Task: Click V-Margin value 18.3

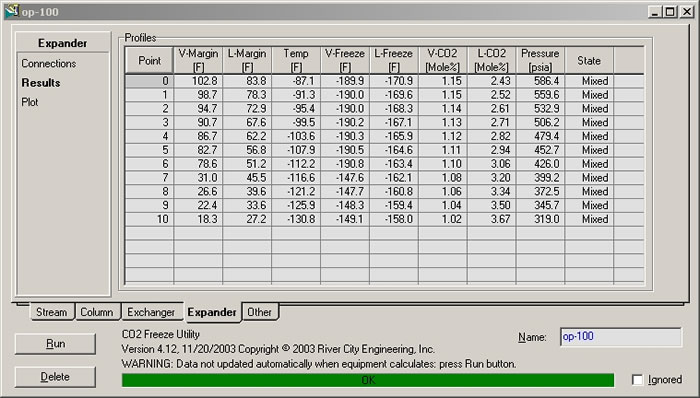Action: point(198,219)
